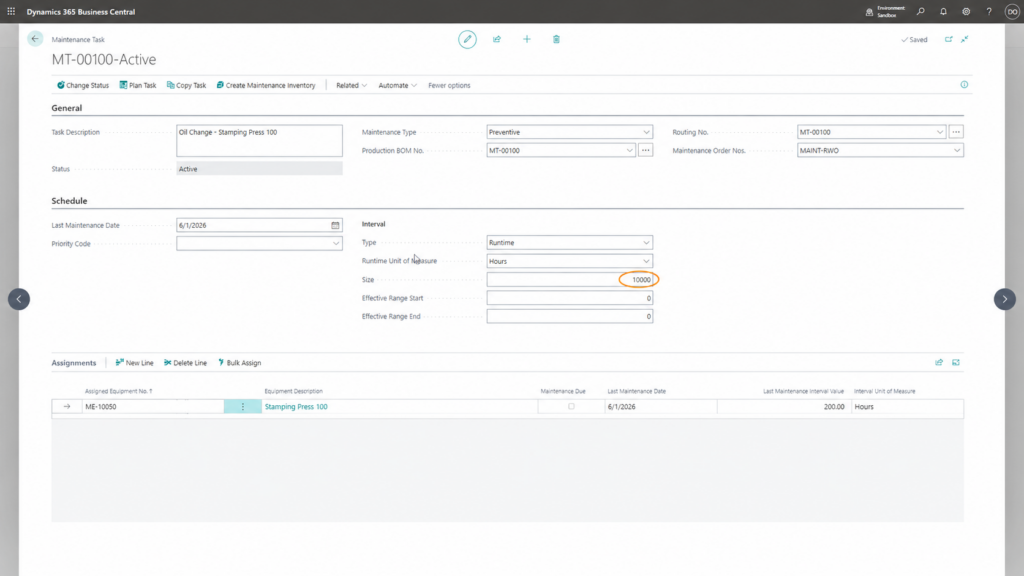Click the Last Maintenance Interval Value header
1024x576 pixels.
click(x=803, y=391)
